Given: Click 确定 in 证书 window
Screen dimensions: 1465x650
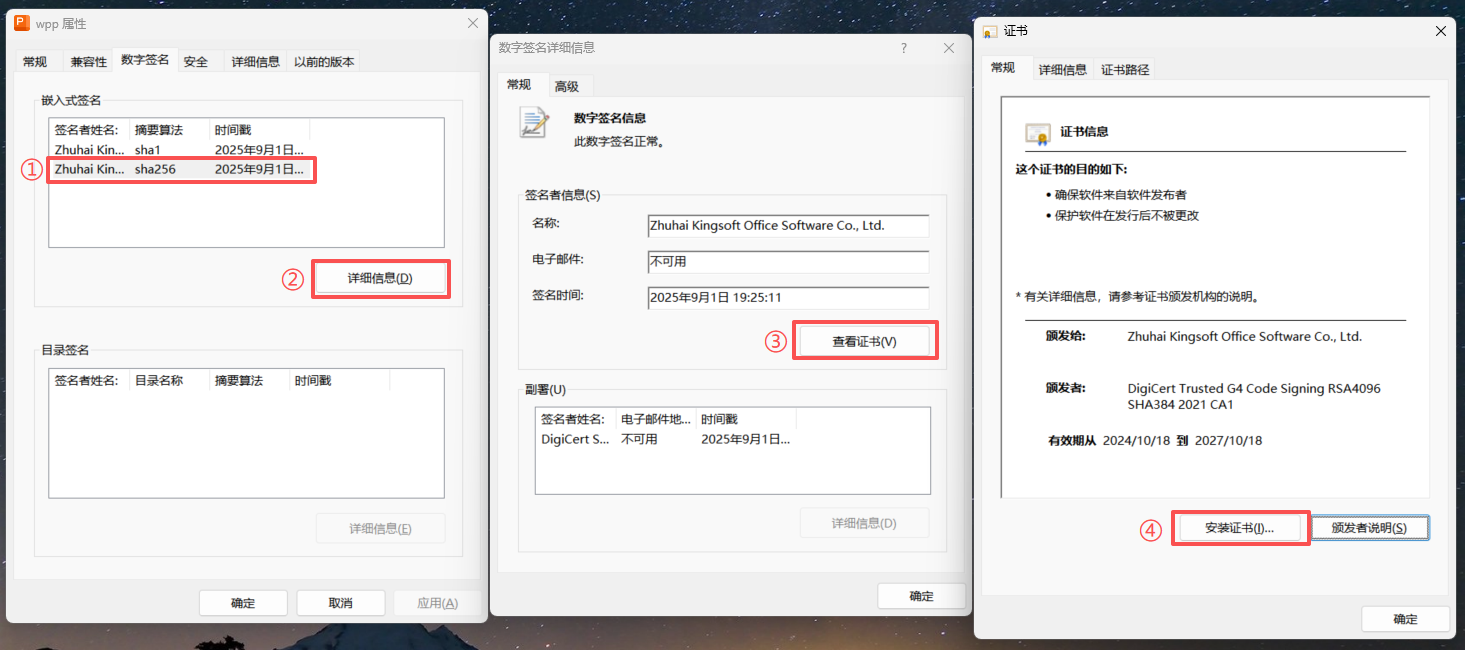Looking at the screenshot, I should tap(1405, 619).
